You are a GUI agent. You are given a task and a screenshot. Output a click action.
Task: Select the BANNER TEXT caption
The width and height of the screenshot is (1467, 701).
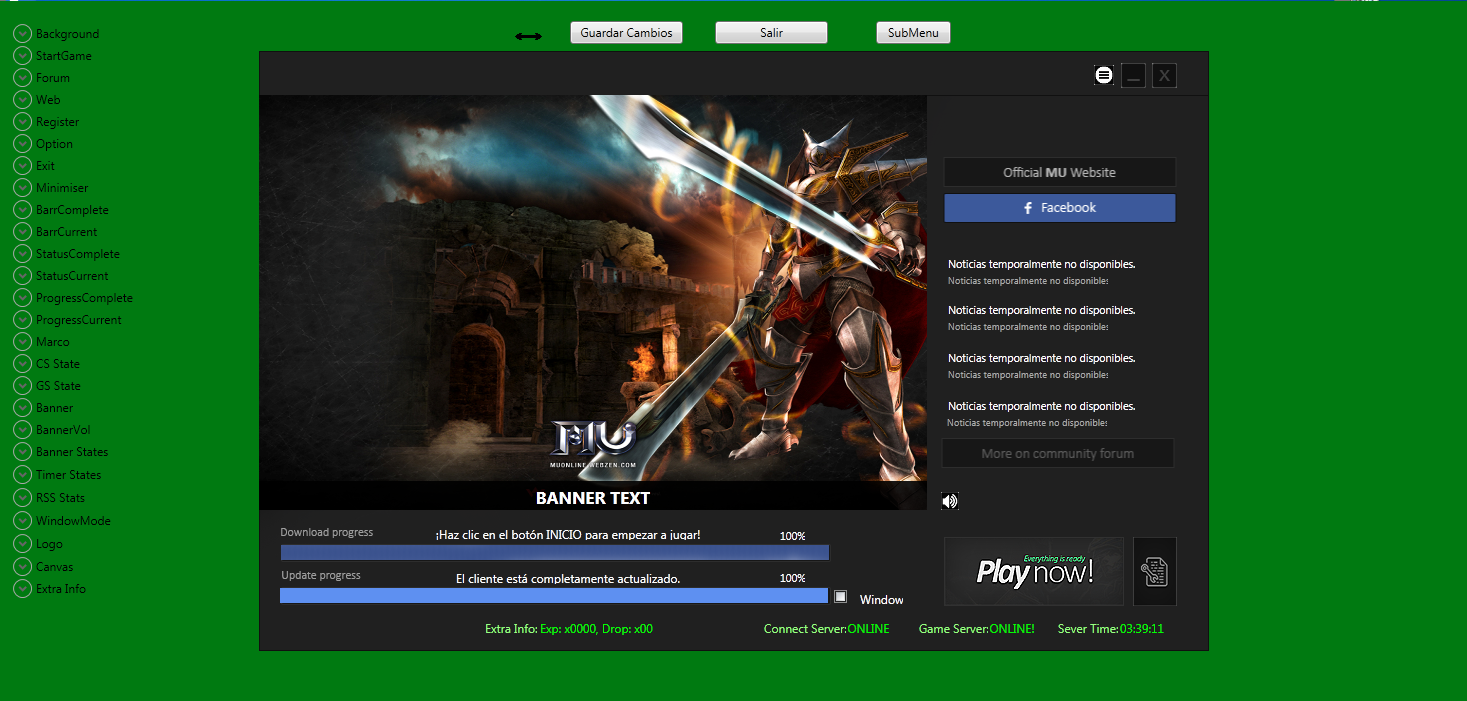click(x=593, y=498)
